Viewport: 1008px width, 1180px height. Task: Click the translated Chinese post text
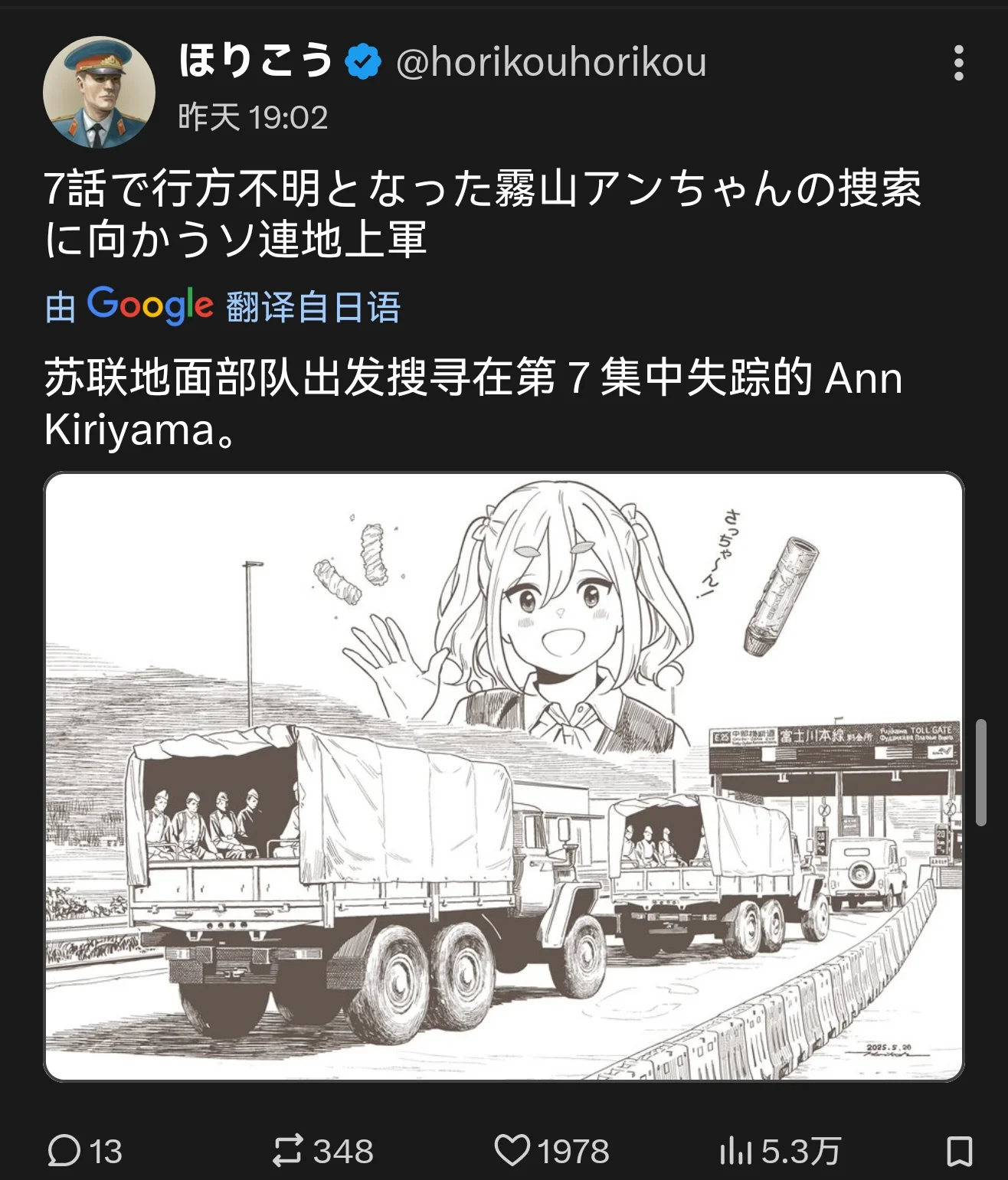[x=473, y=403]
